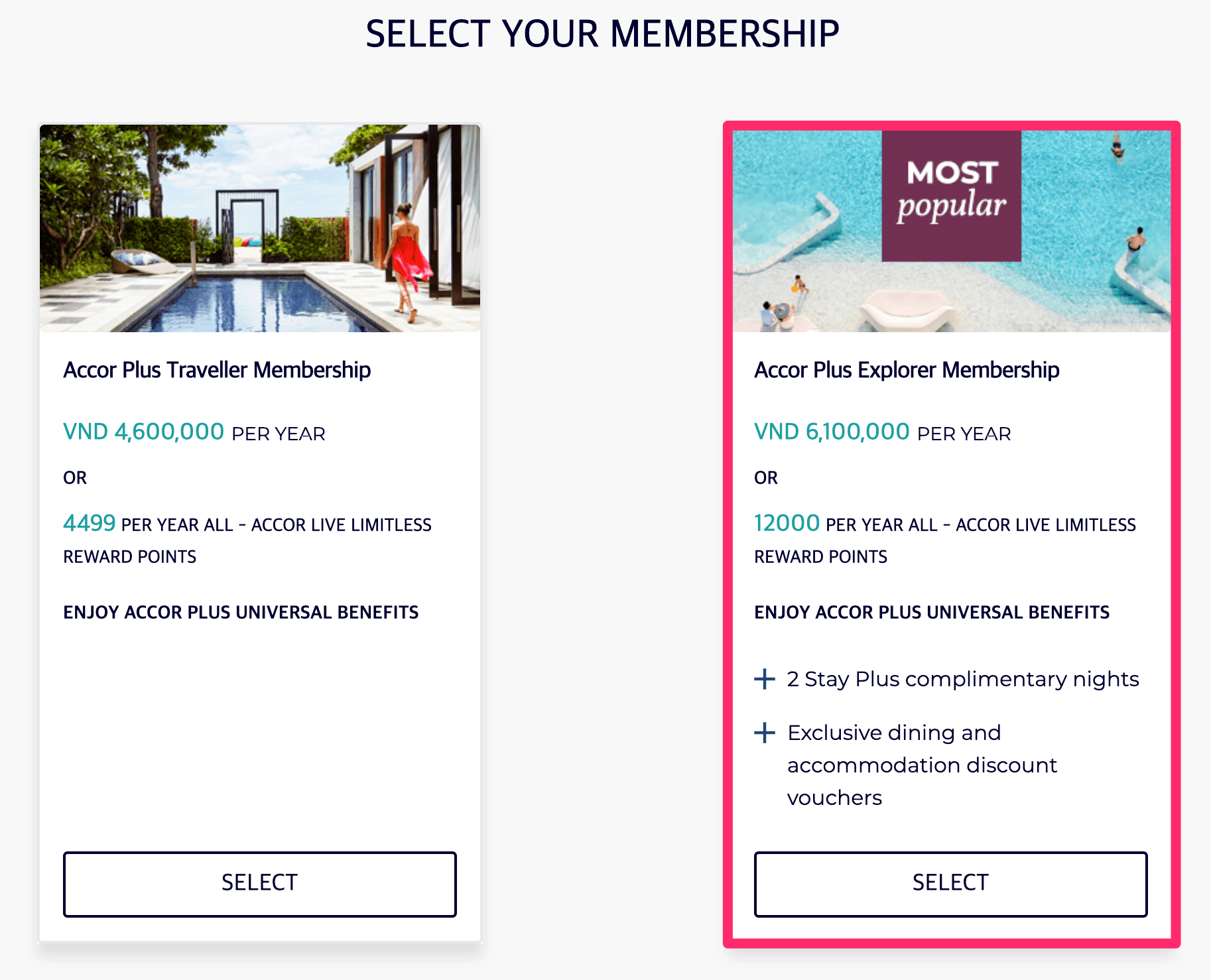
Task: Click plus icon beside Exclusive dining vouchers
Action: [765, 733]
